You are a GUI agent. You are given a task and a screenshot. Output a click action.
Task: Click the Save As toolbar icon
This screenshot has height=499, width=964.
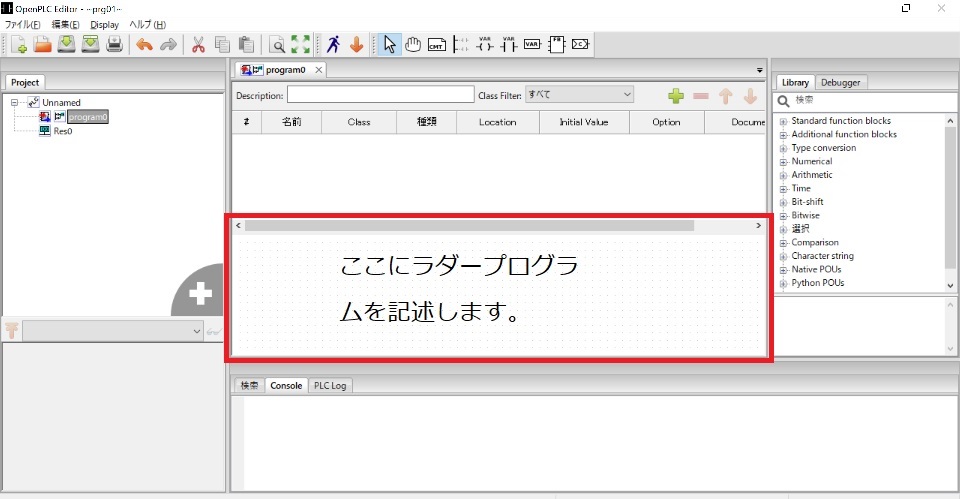click(x=90, y=44)
